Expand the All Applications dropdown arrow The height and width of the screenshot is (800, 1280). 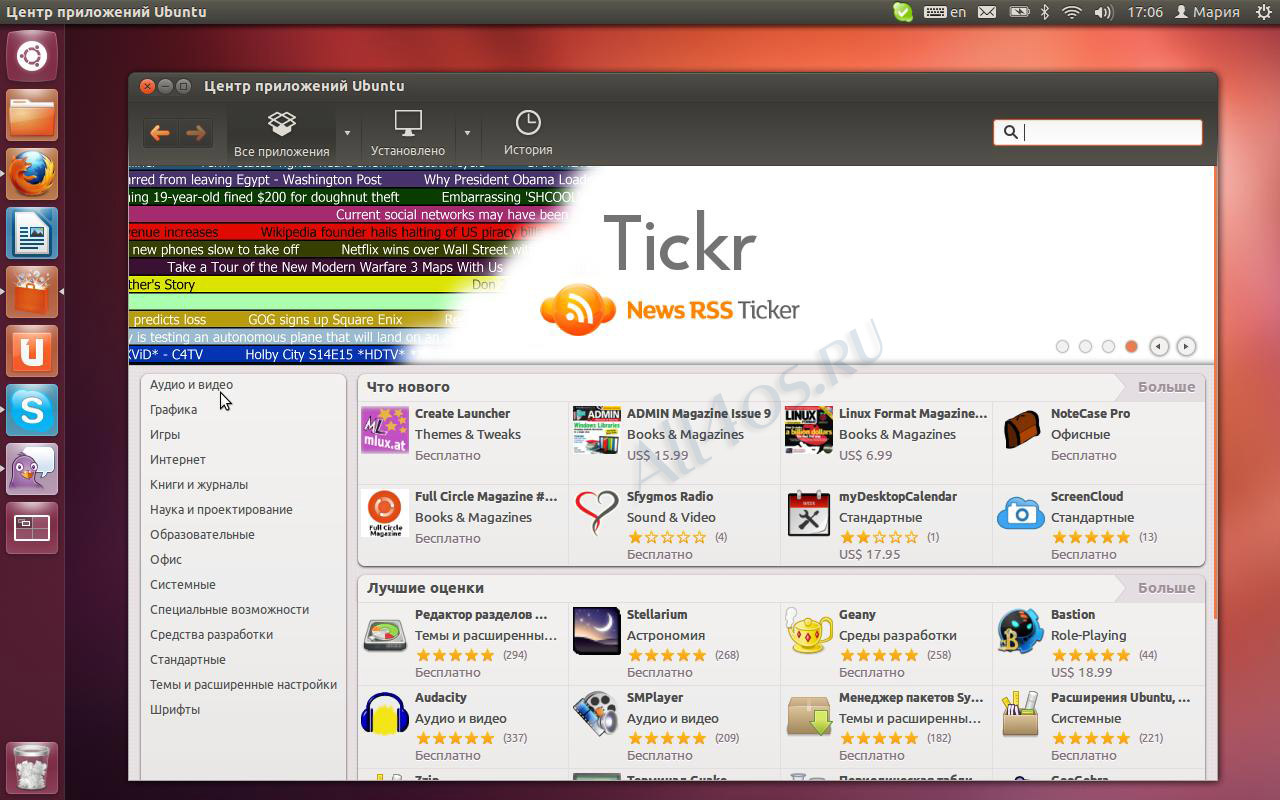pyautogui.click(x=347, y=133)
